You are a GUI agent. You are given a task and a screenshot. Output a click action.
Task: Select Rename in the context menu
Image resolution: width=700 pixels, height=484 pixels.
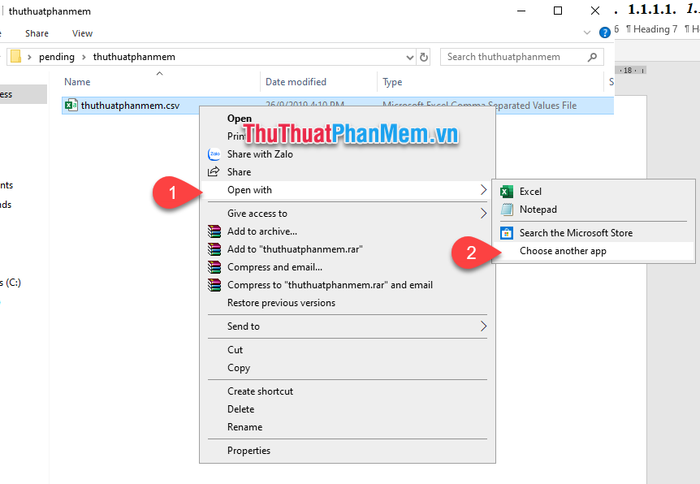(245, 427)
